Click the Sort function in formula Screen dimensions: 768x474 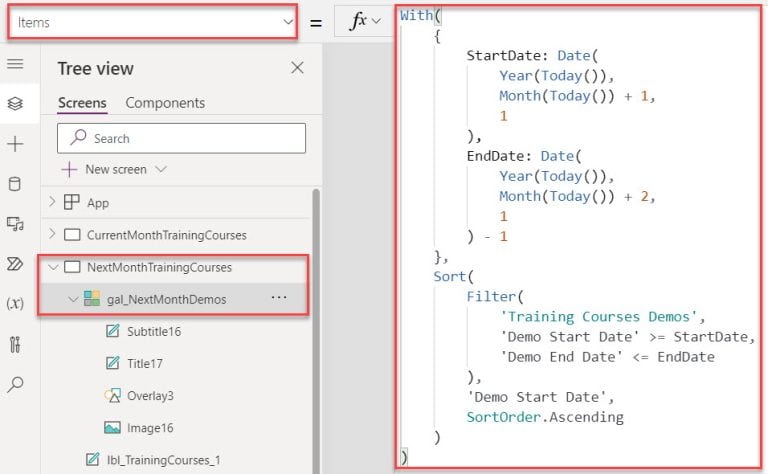point(449,276)
